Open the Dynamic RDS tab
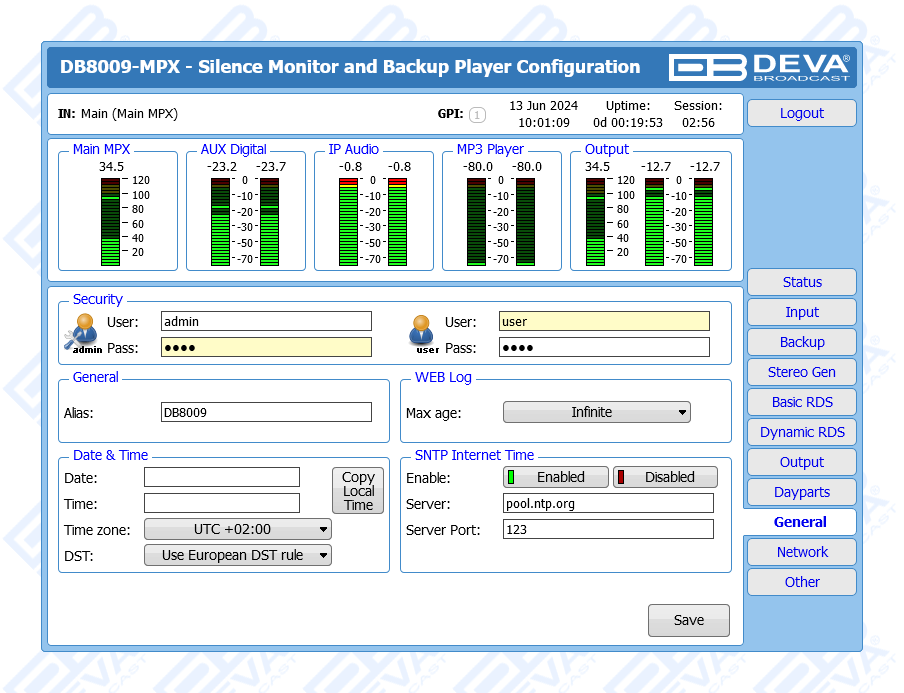The width and height of the screenshot is (904, 693). (x=801, y=432)
